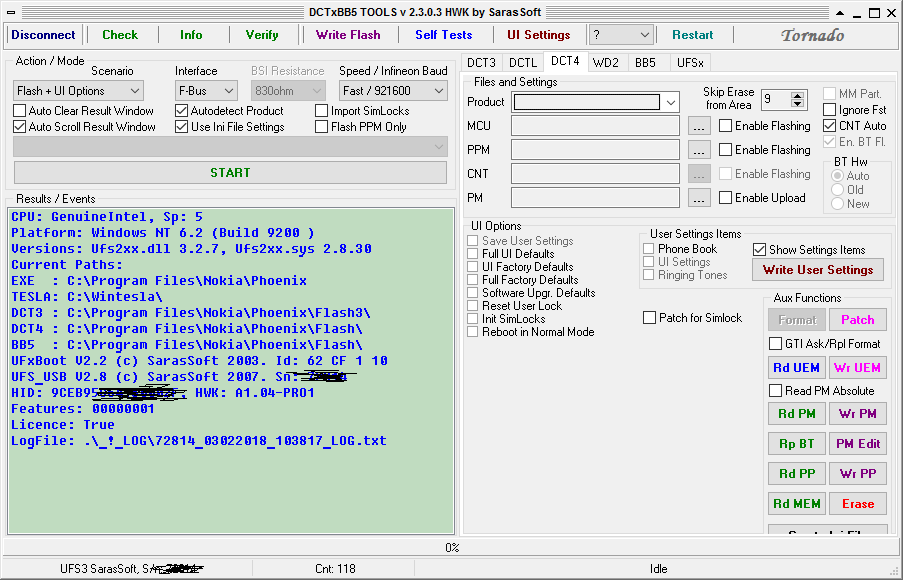Viewport: 903px width, 580px height.
Task: Click the PPM file path field
Action: (596, 150)
